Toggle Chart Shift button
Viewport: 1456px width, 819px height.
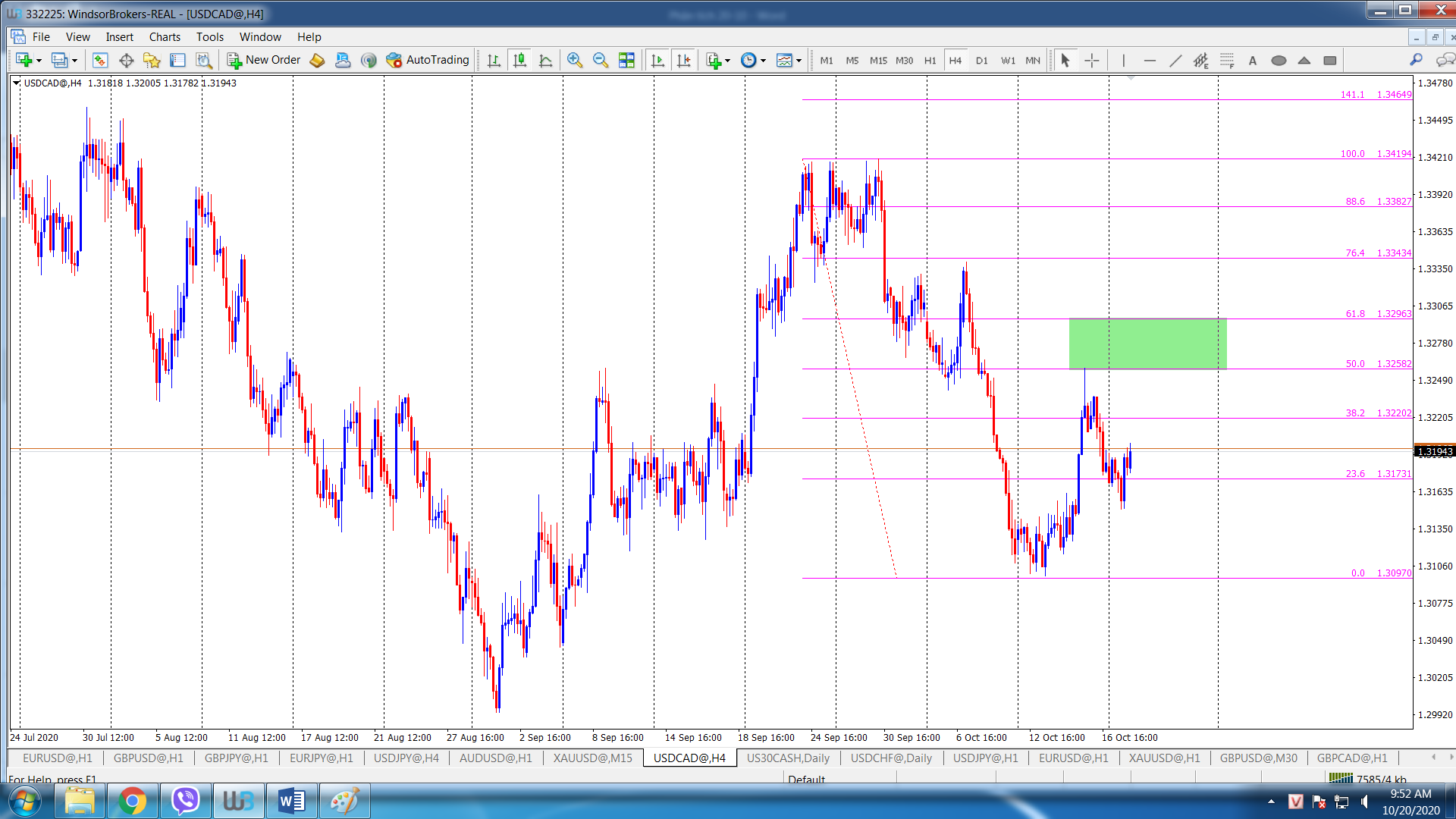(x=683, y=60)
